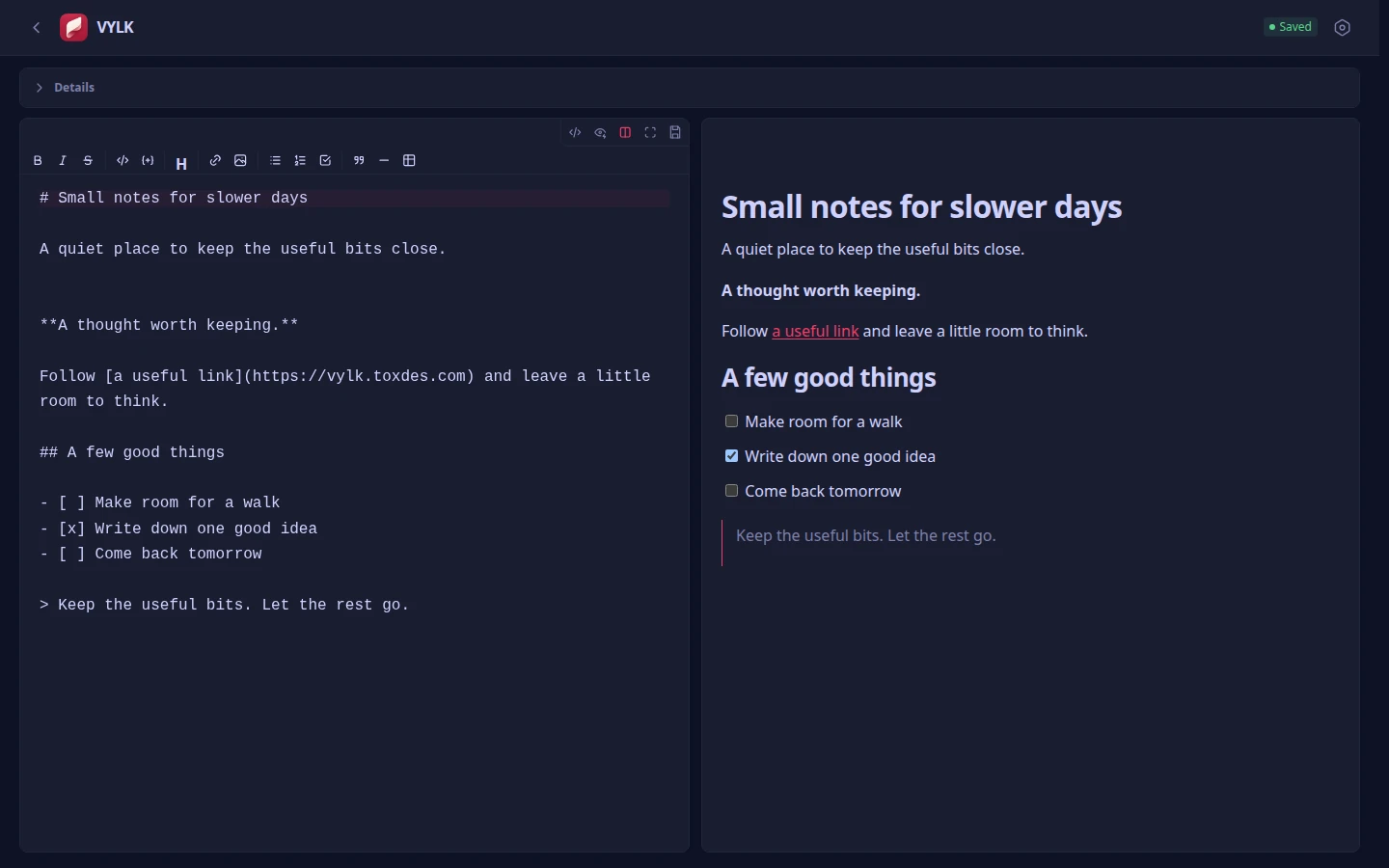
Task: Check the 'Make room for a walk' checkbox
Action: [x=732, y=421]
